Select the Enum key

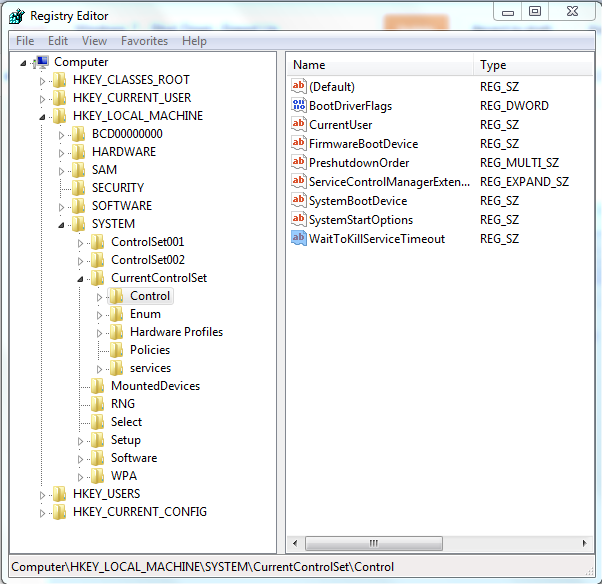(145, 314)
